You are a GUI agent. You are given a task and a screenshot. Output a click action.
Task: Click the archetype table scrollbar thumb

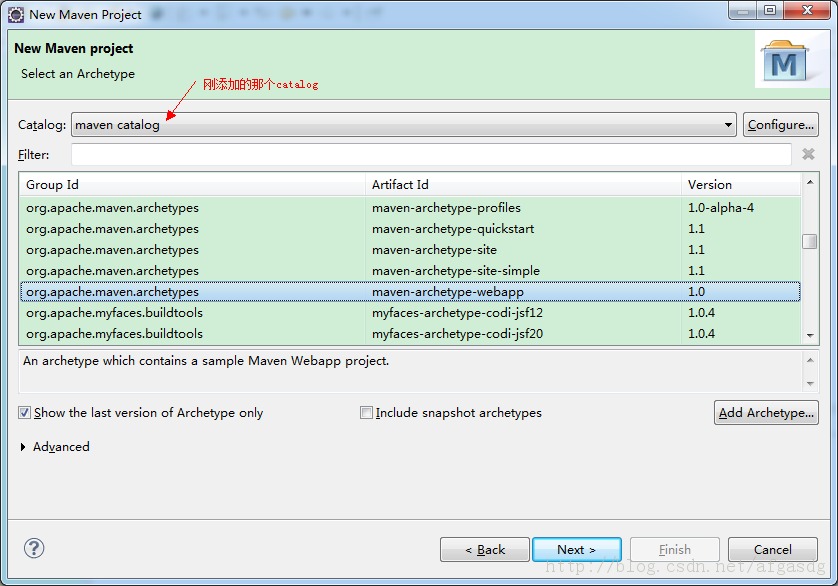tap(810, 241)
